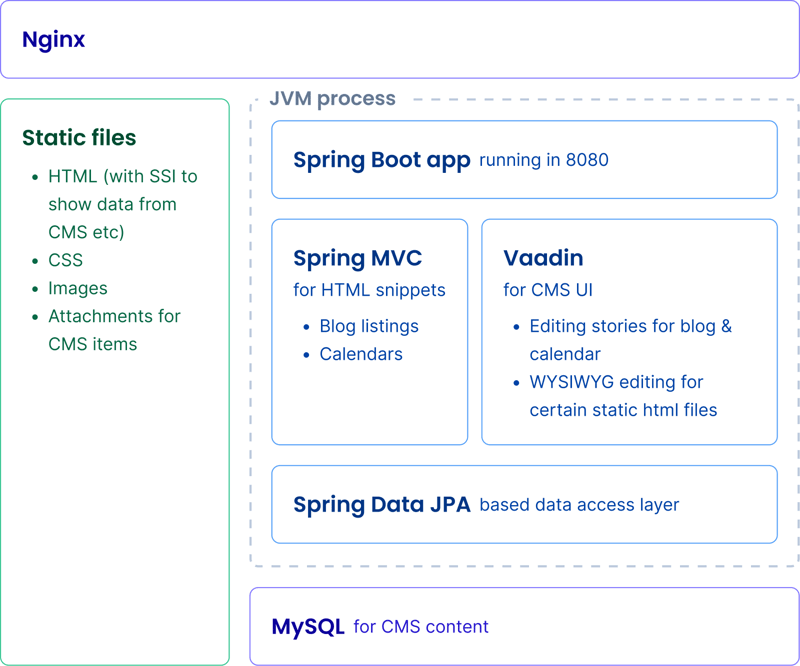Select the for CMS content text
The image size is (800, 666).
(x=421, y=627)
